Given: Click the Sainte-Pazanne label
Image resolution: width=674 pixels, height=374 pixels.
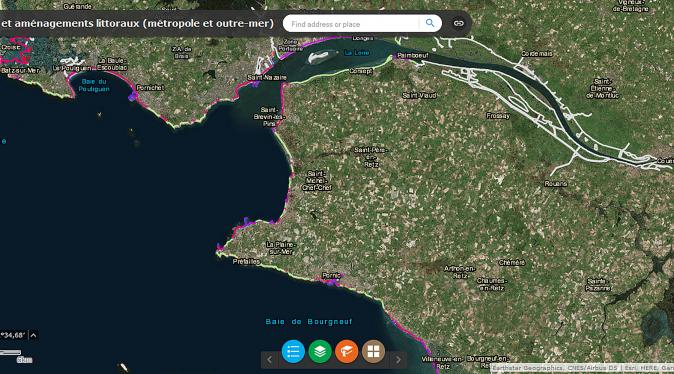Looking at the screenshot, I should (x=598, y=285).
